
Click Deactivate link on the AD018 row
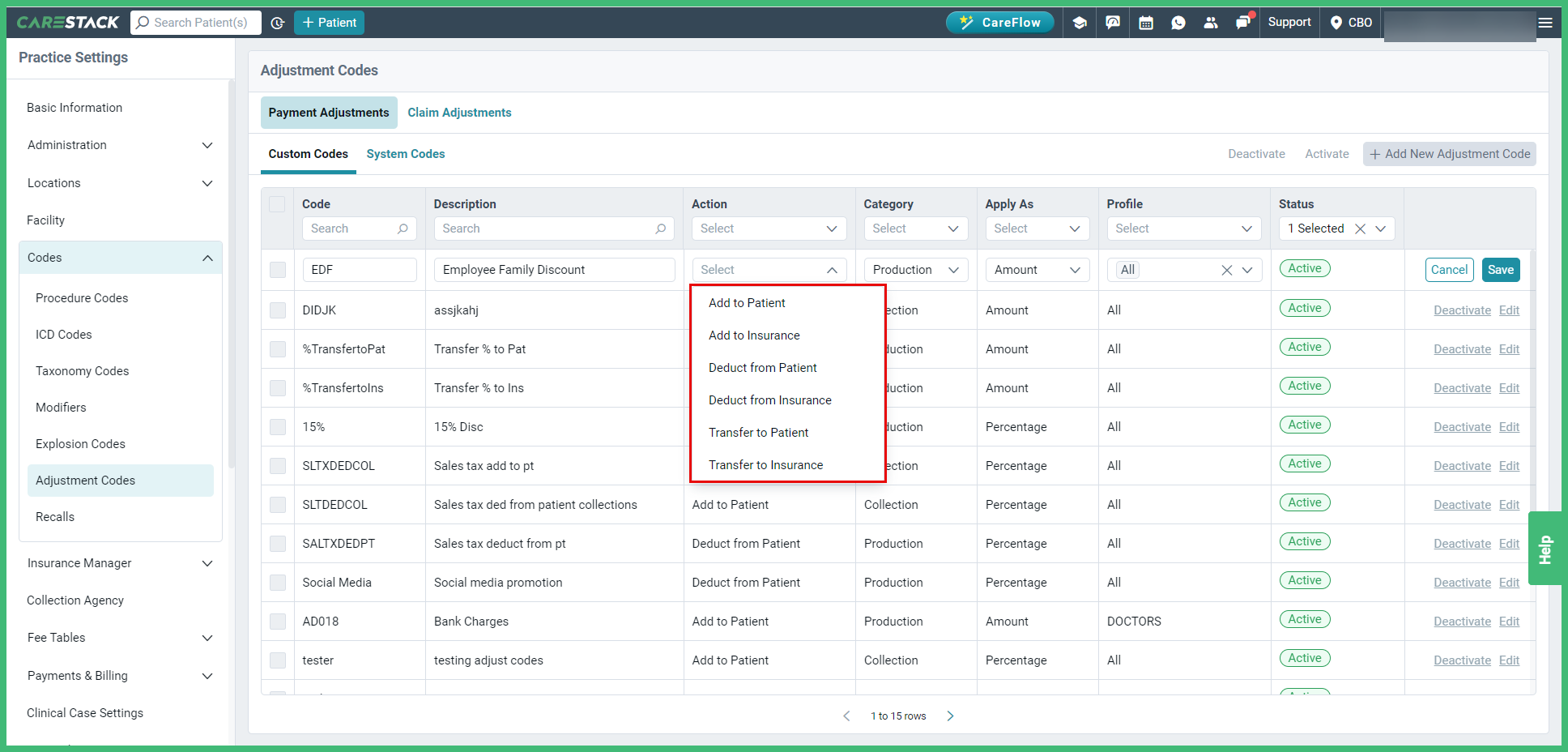[x=1461, y=621]
